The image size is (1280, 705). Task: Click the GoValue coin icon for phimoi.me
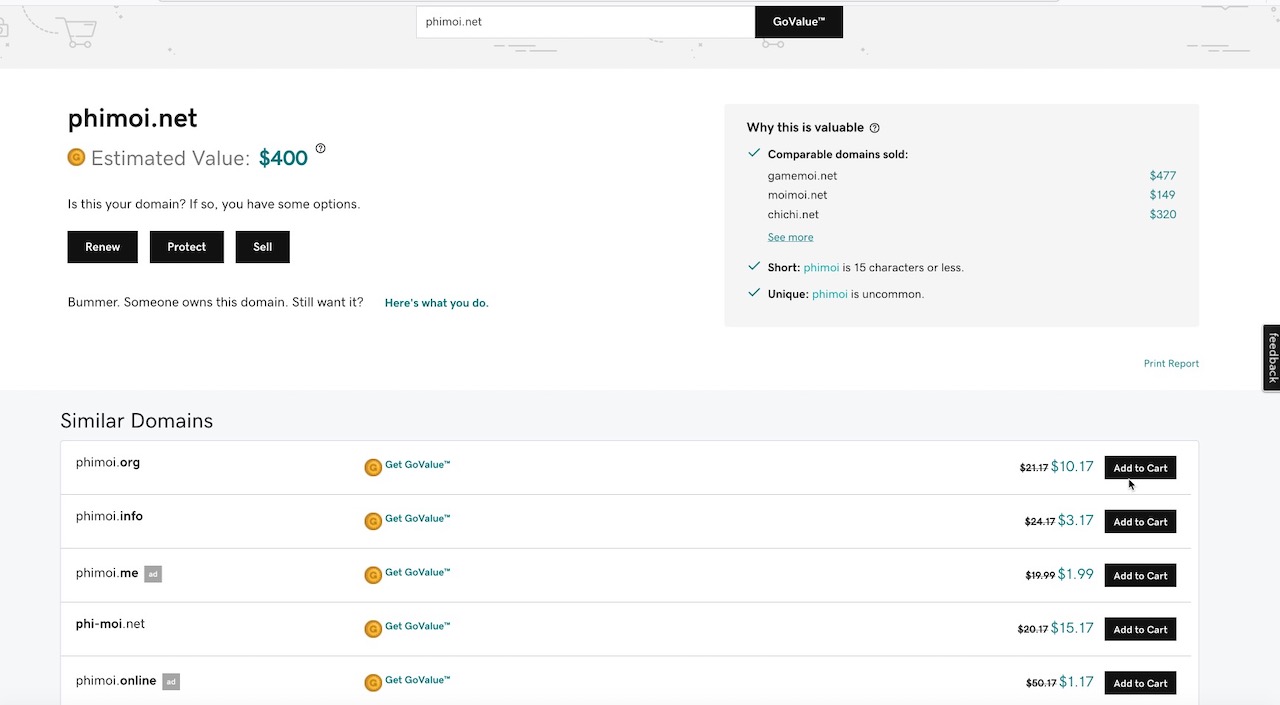373,575
